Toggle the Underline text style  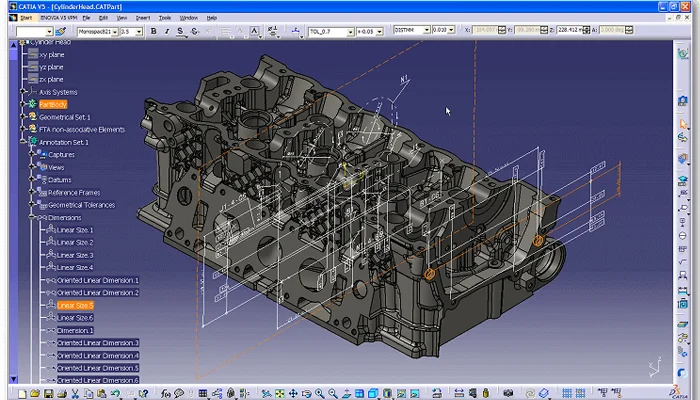[x=180, y=31]
